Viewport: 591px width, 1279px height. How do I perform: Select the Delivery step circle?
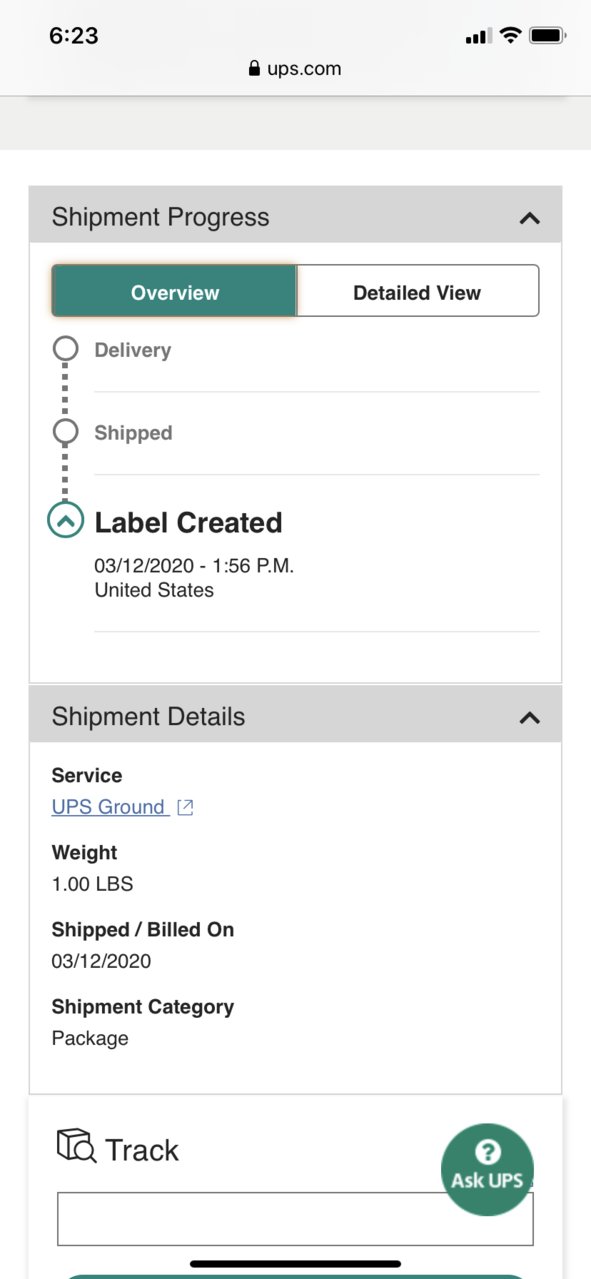coord(66,349)
